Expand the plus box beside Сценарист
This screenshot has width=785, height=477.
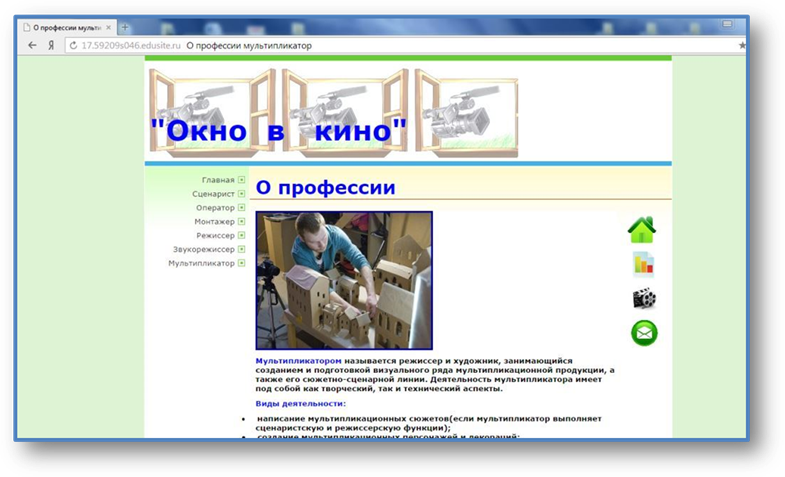click(241, 194)
